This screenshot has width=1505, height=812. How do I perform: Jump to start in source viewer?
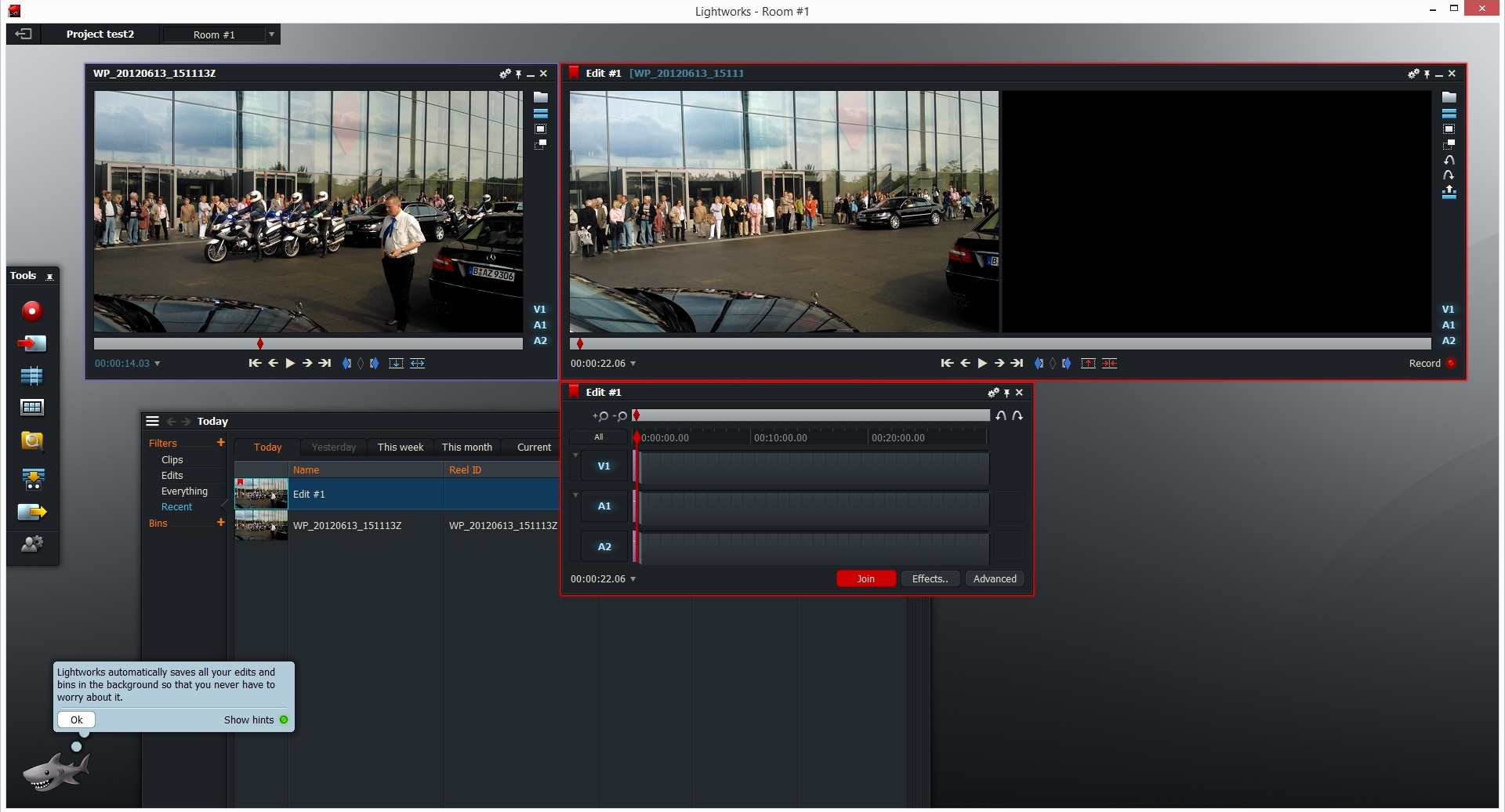point(255,363)
